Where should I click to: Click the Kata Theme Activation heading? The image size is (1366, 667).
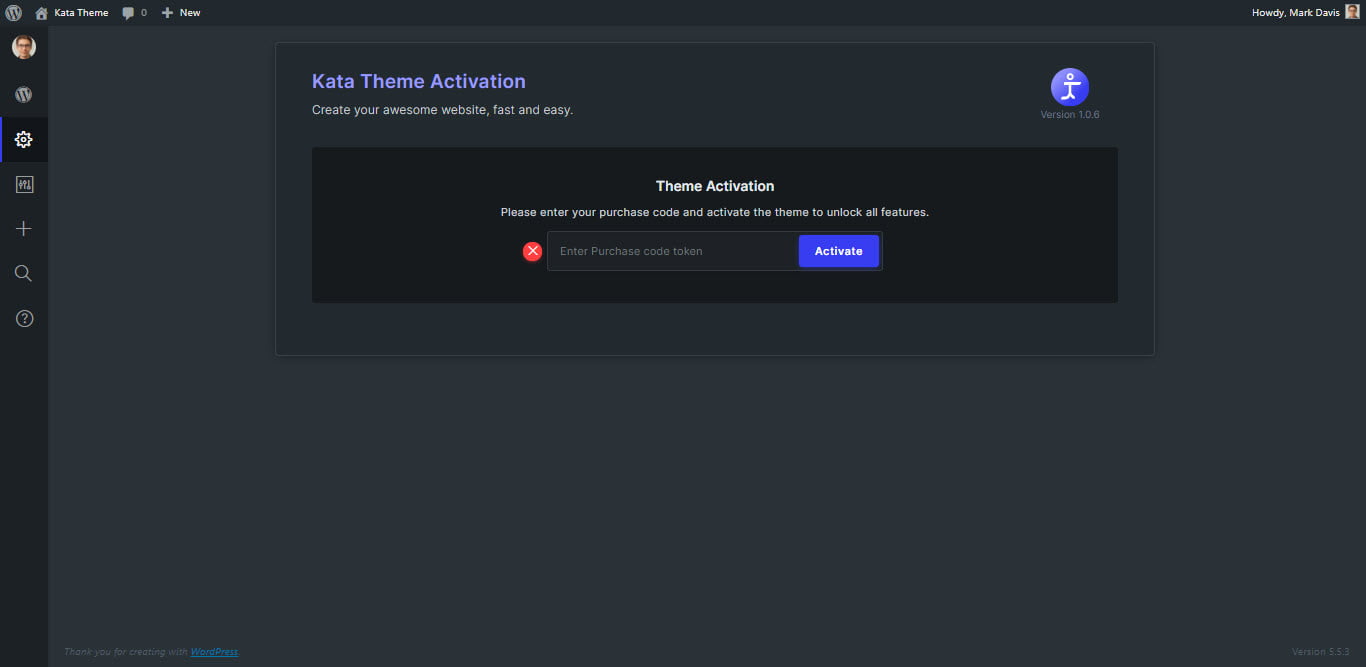[x=419, y=82]
